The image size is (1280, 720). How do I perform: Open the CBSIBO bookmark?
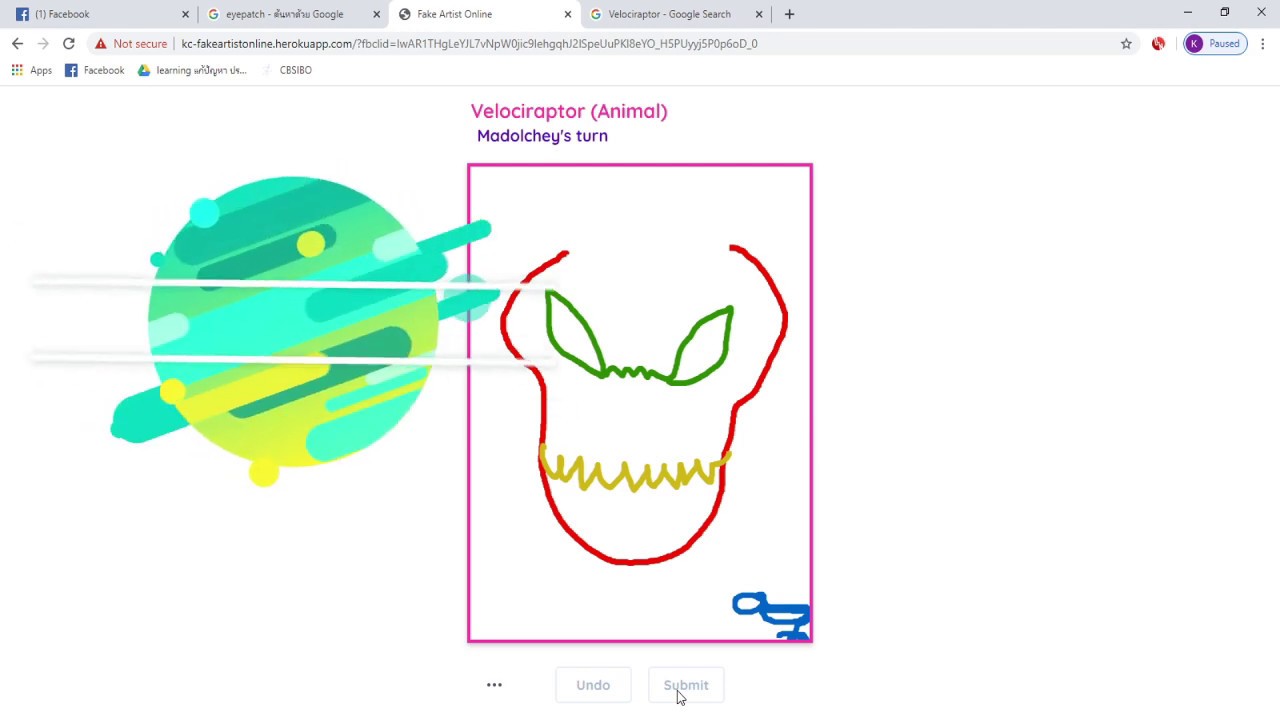[x=287, y=70]
